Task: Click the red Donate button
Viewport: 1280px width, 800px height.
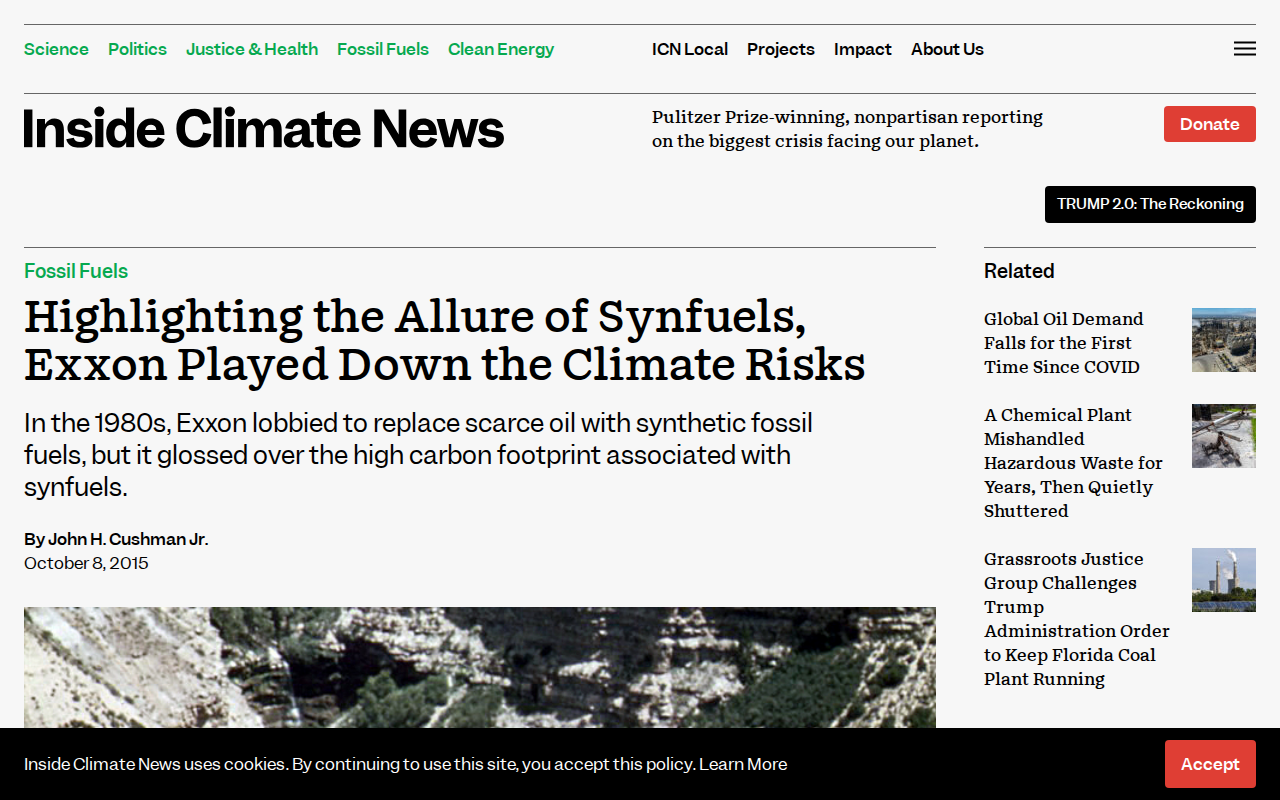Action: 1210,124
